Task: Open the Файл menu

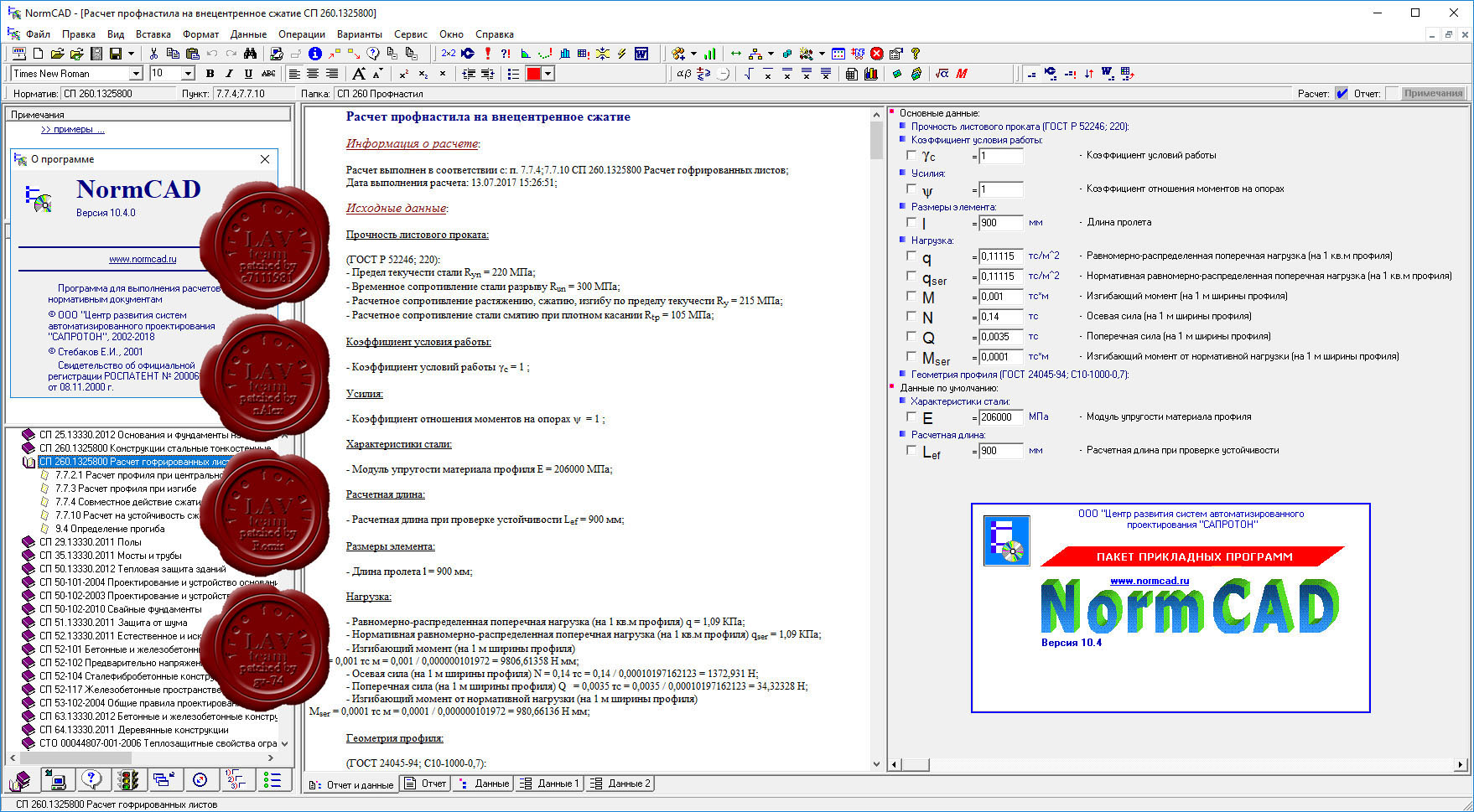Action: [38, 34]
